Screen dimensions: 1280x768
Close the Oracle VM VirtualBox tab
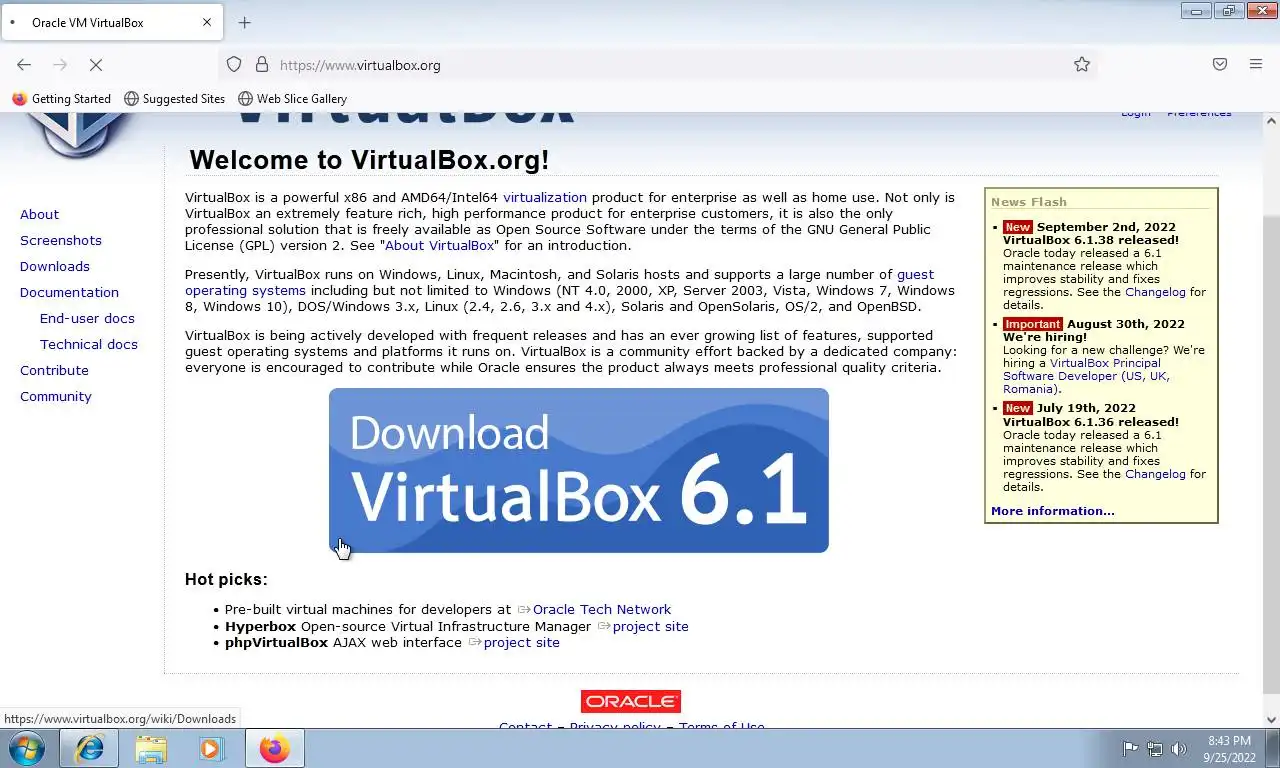point(207,22)
